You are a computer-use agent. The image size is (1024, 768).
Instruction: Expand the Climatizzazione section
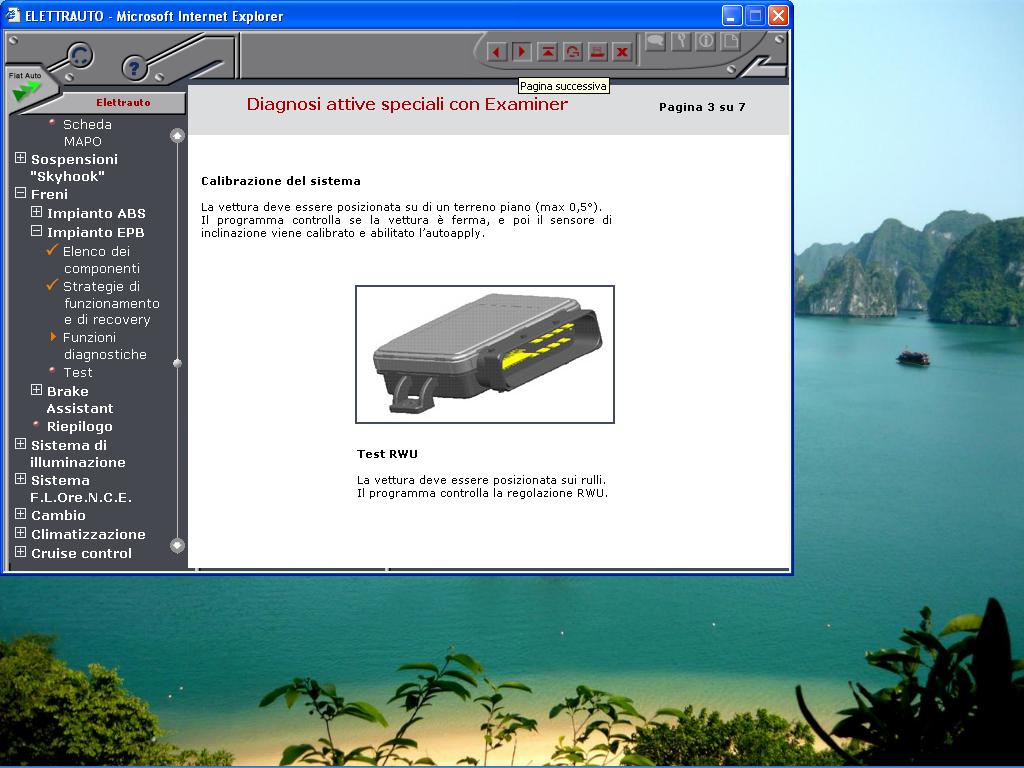click(x=20, y=533)
